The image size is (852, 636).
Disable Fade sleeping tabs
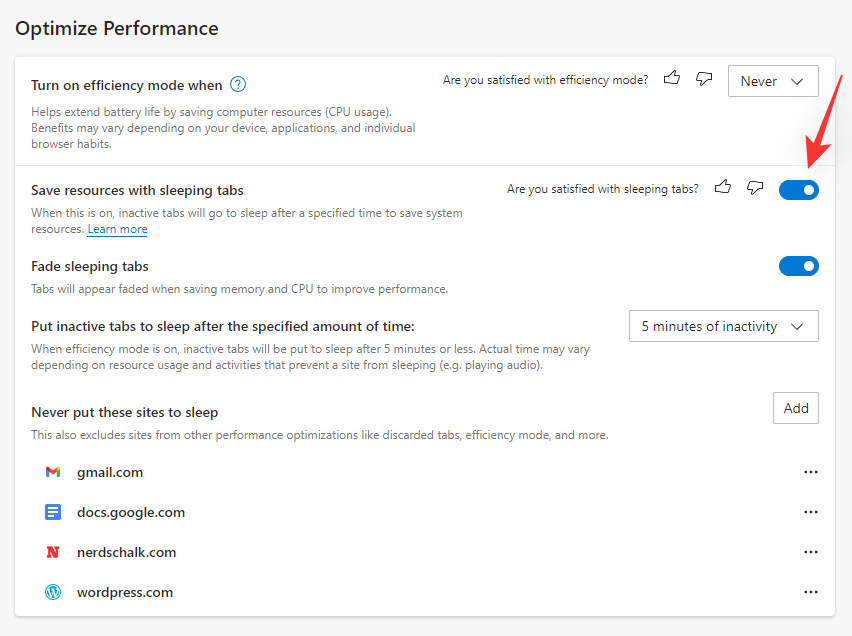[x=798, y=265]
